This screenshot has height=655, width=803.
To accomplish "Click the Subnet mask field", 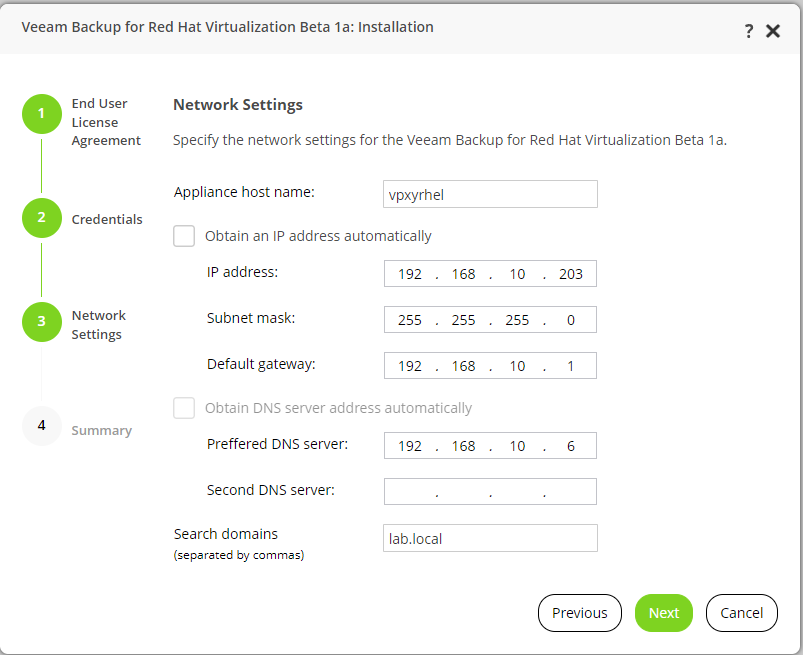I will click(x=490, y=320).
